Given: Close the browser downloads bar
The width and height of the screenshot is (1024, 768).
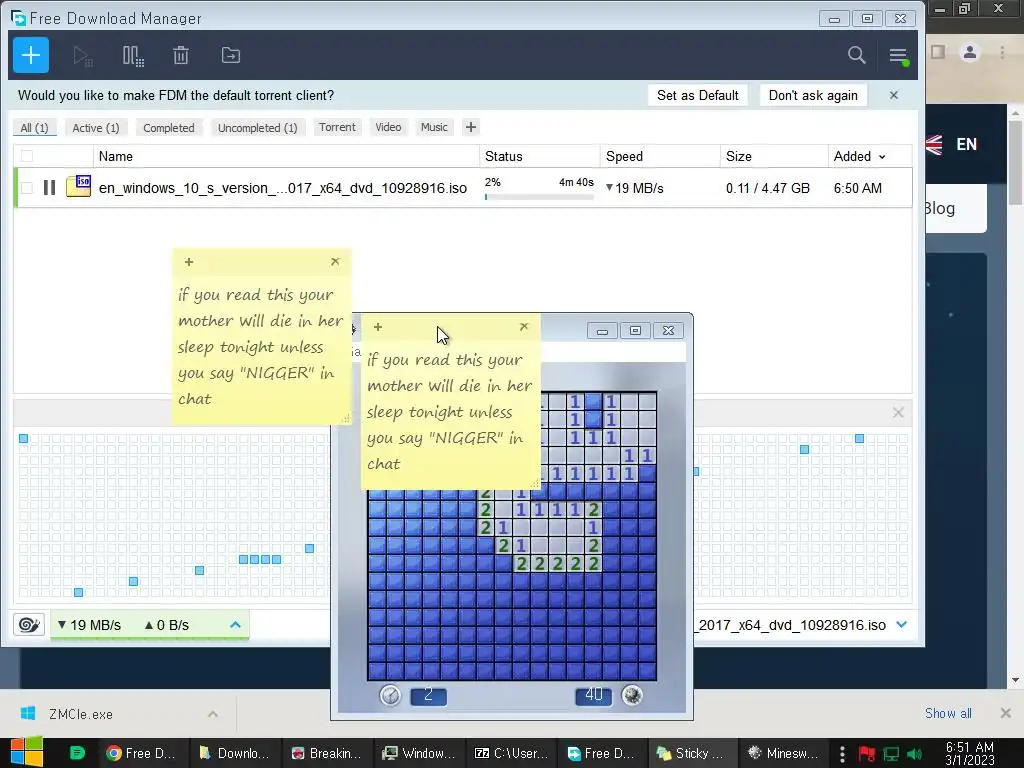Looking at the screenshot, I should [x=1005, y=713].
